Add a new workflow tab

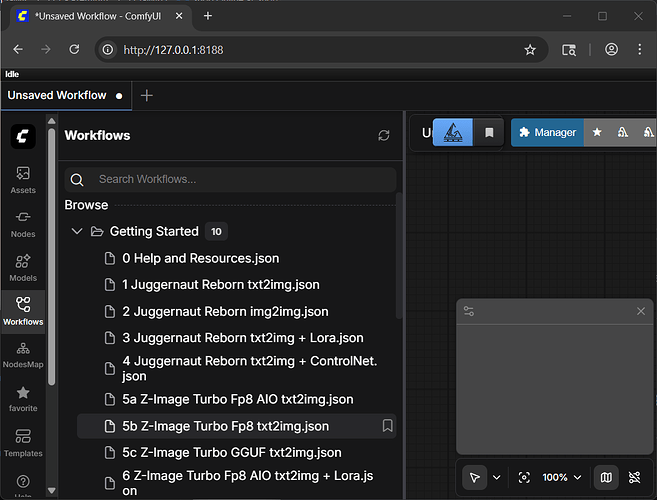(147, 95)
